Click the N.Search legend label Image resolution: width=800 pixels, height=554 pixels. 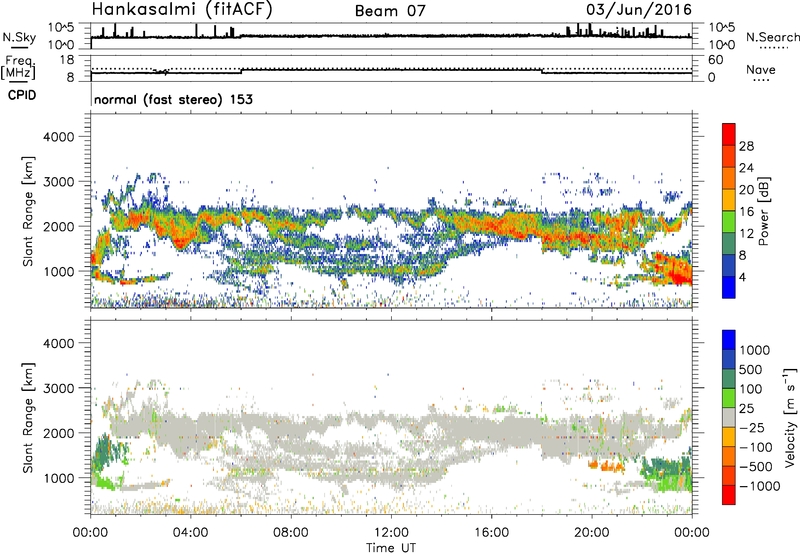tap(773, 37)
